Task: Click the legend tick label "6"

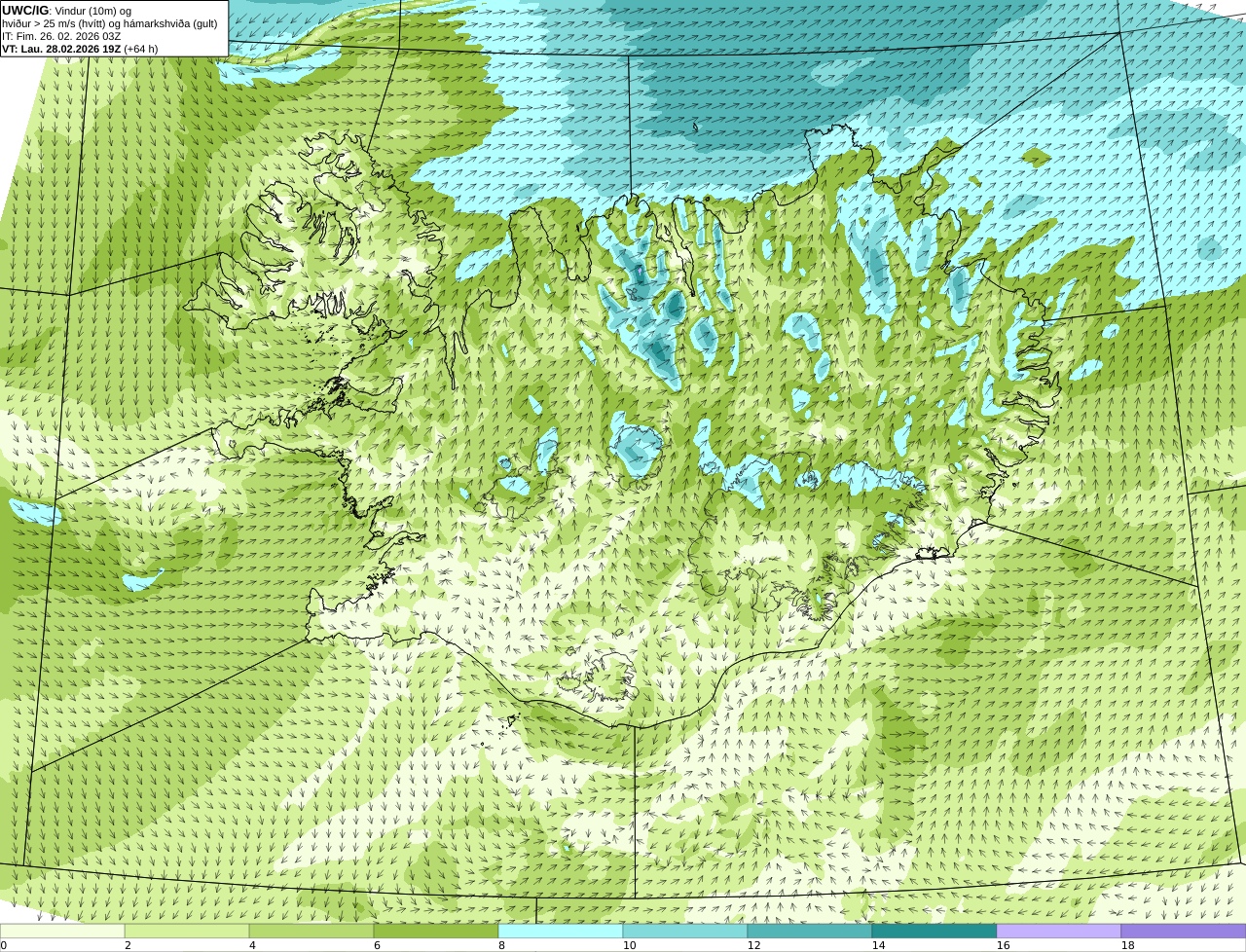Action: pos(377,945)
